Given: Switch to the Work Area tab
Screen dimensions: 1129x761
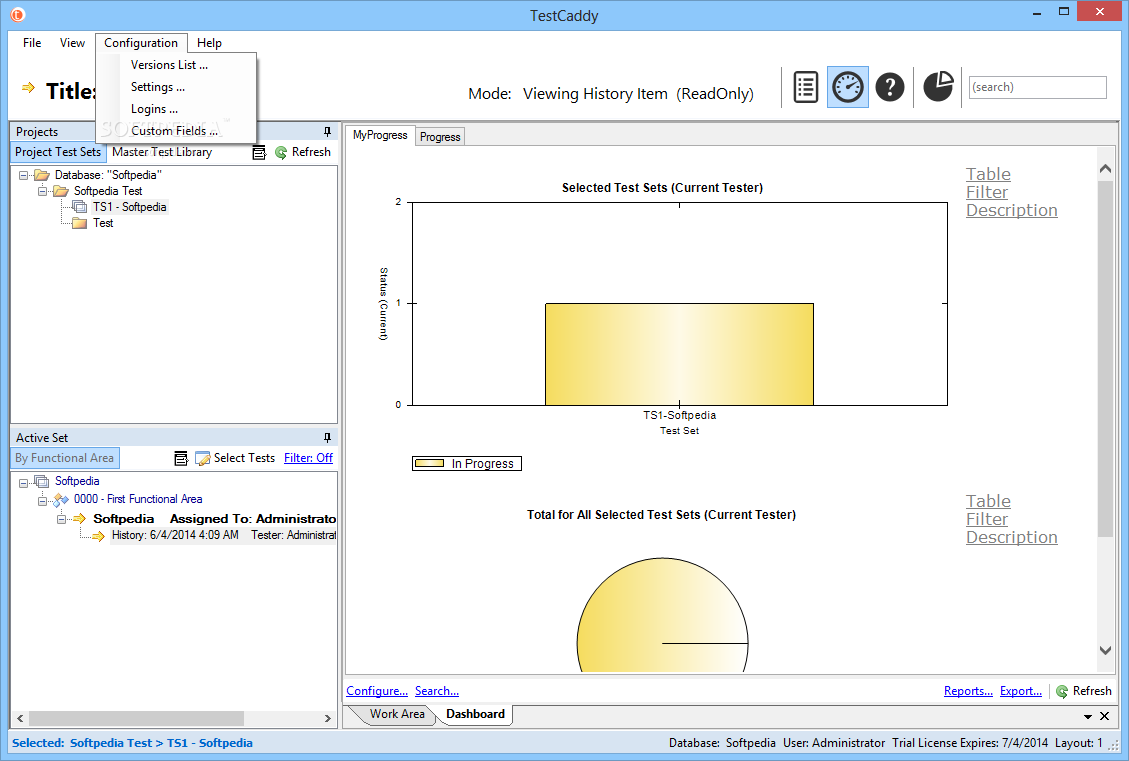Looking at the screenshot, I should pyautogui.click(x=397, y=714).
